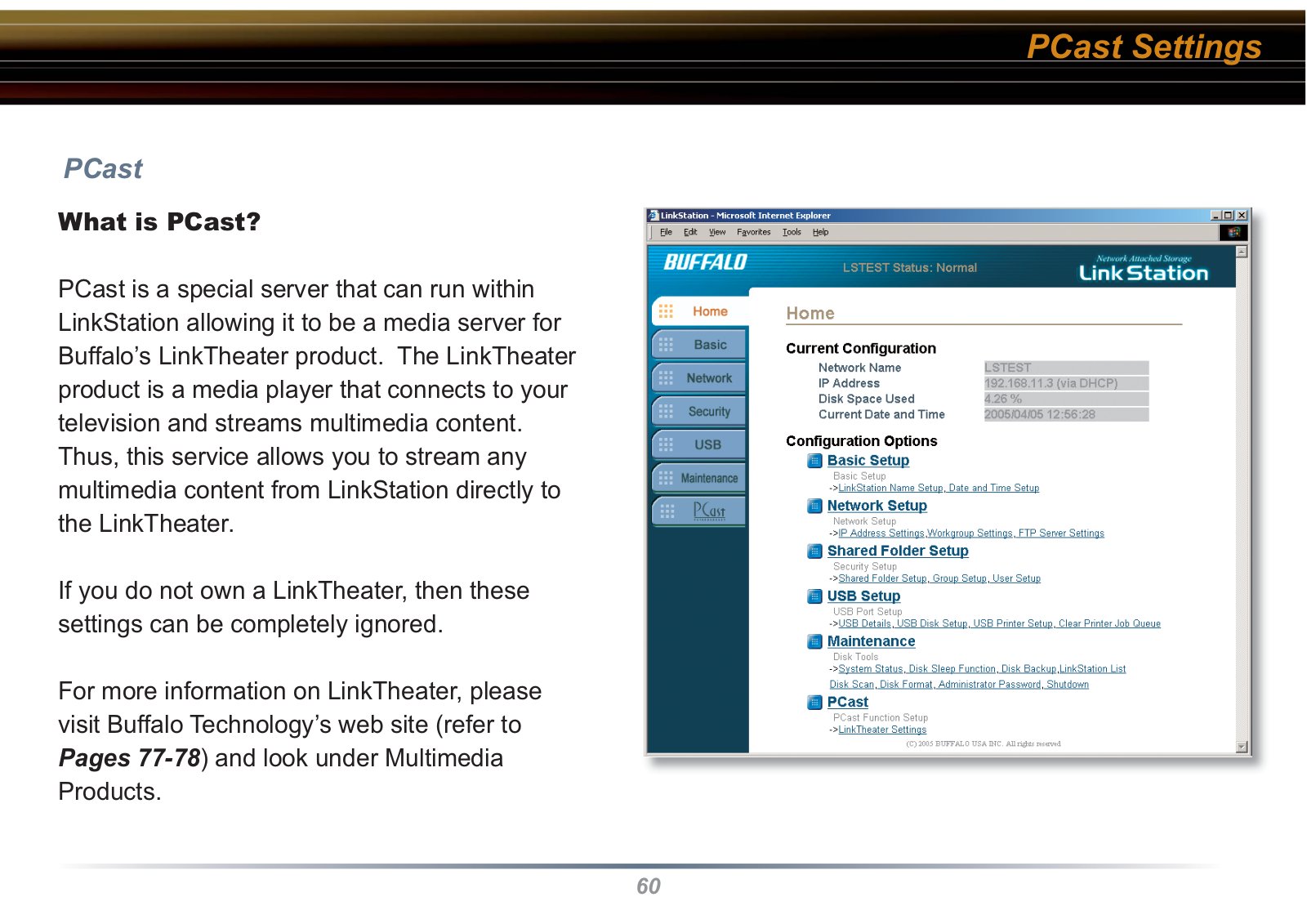
Task: Maximize the LinkStation browser window
Action: click(1228, 216)
